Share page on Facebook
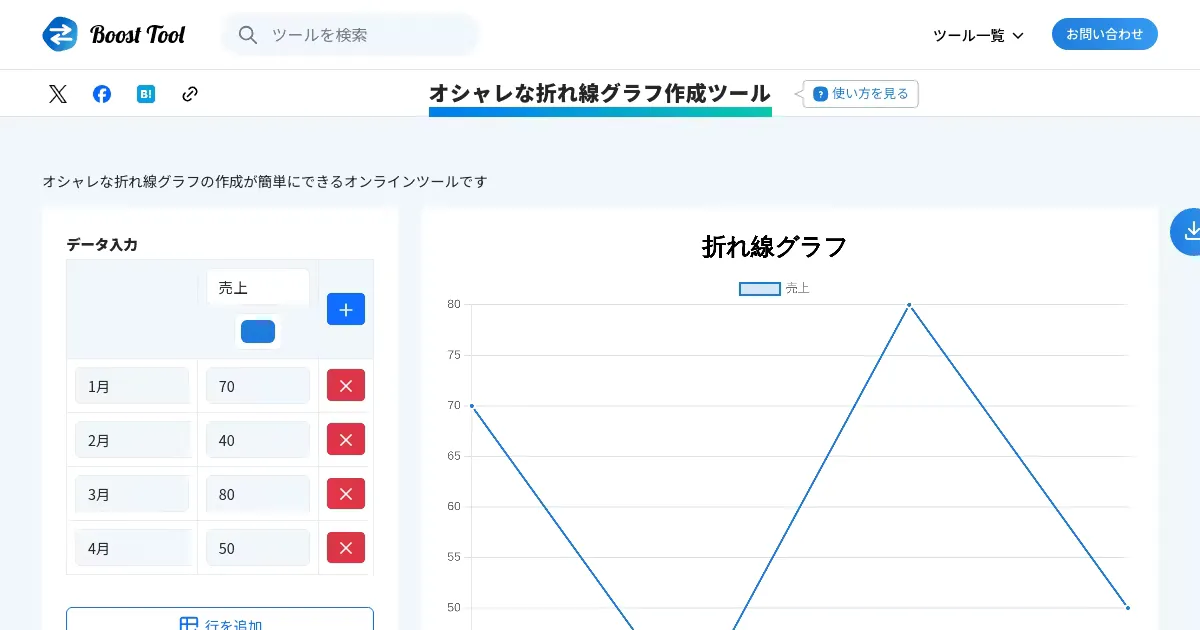 coord(102,94)
